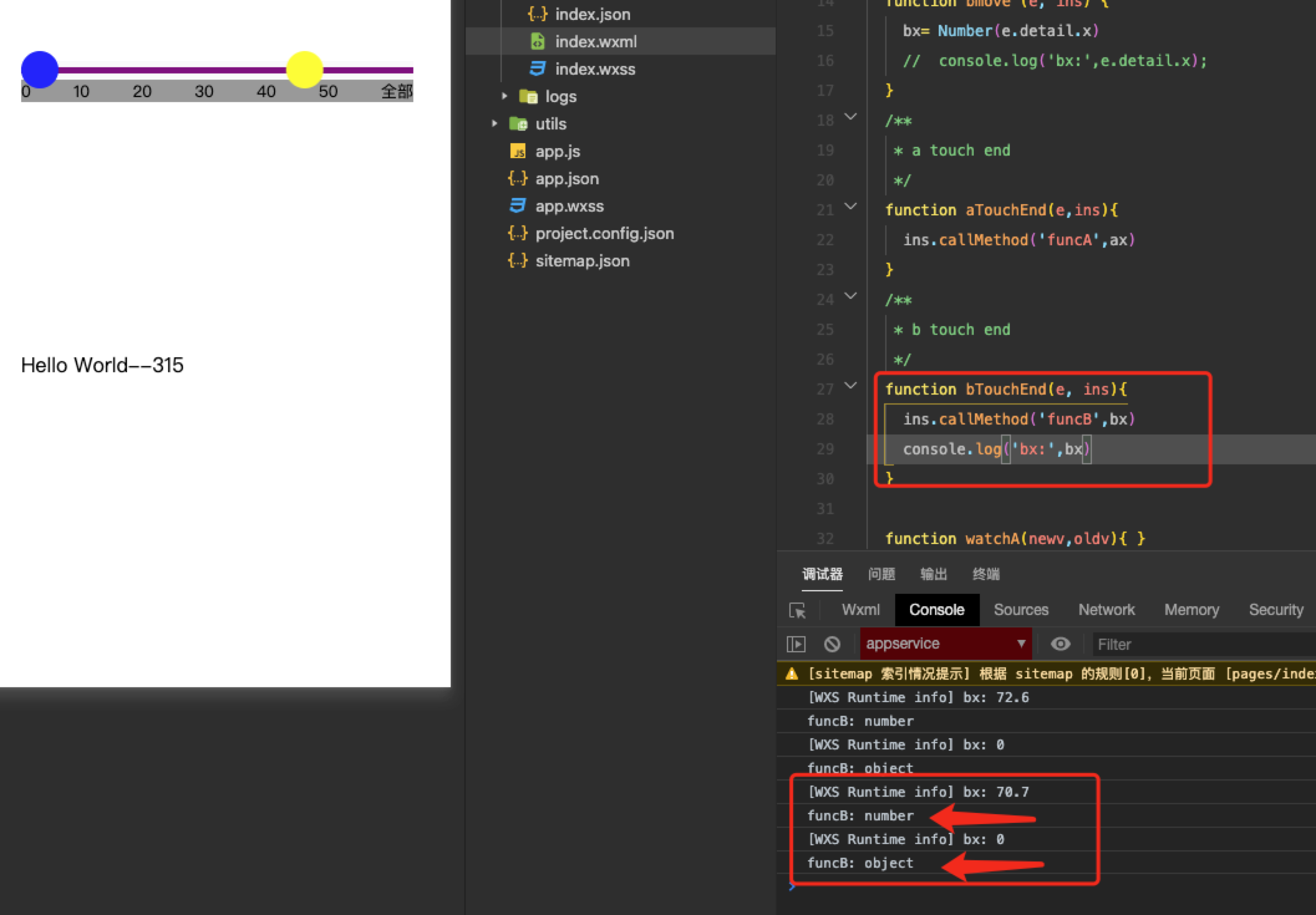Expand the utils folder
Image resolution: width=1316 pixels, height=915 pixels.
click(494, 124)
